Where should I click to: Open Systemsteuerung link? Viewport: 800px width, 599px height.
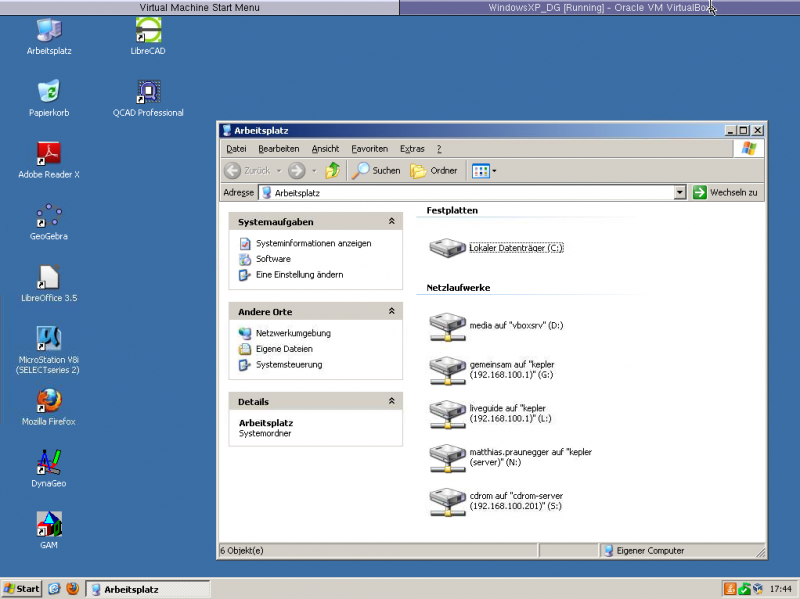tap(289, 365)
